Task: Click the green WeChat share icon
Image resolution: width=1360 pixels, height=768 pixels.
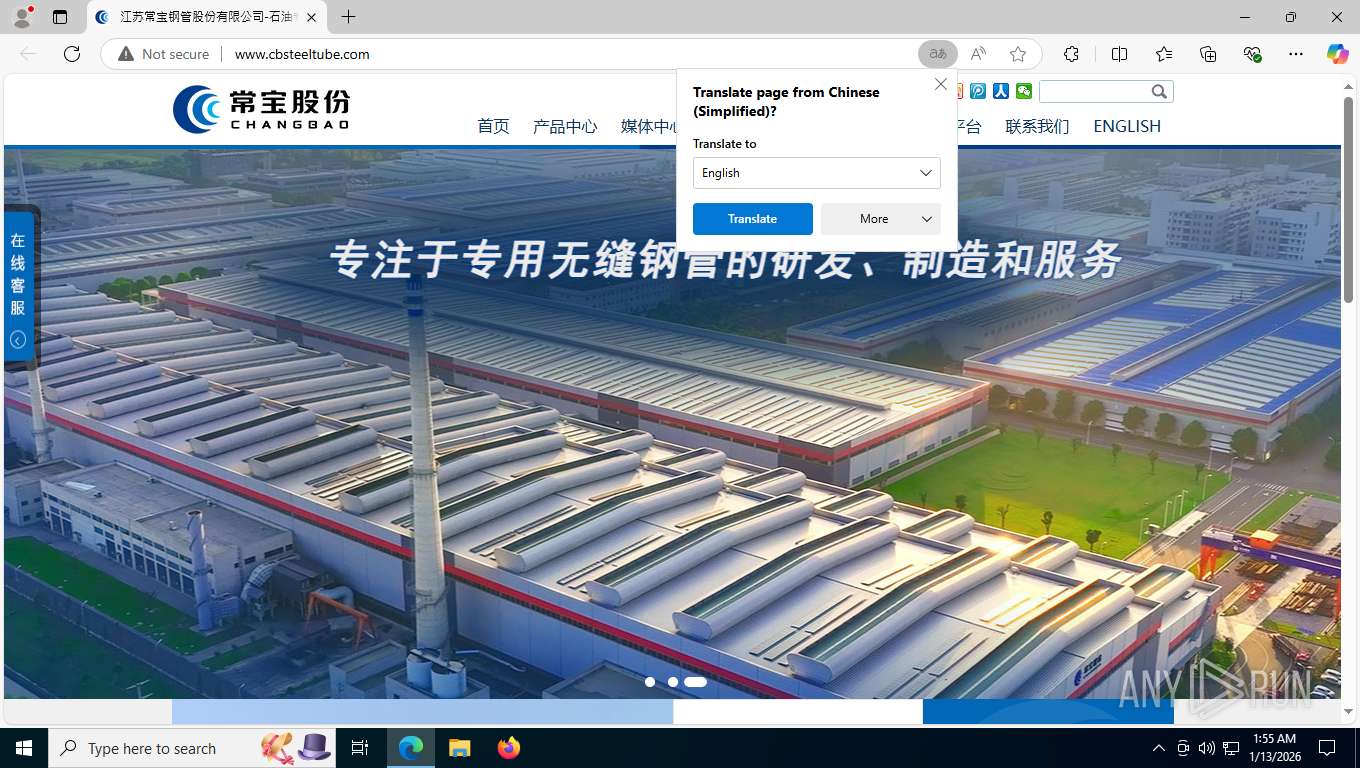Action: [x=1024, y=91]
